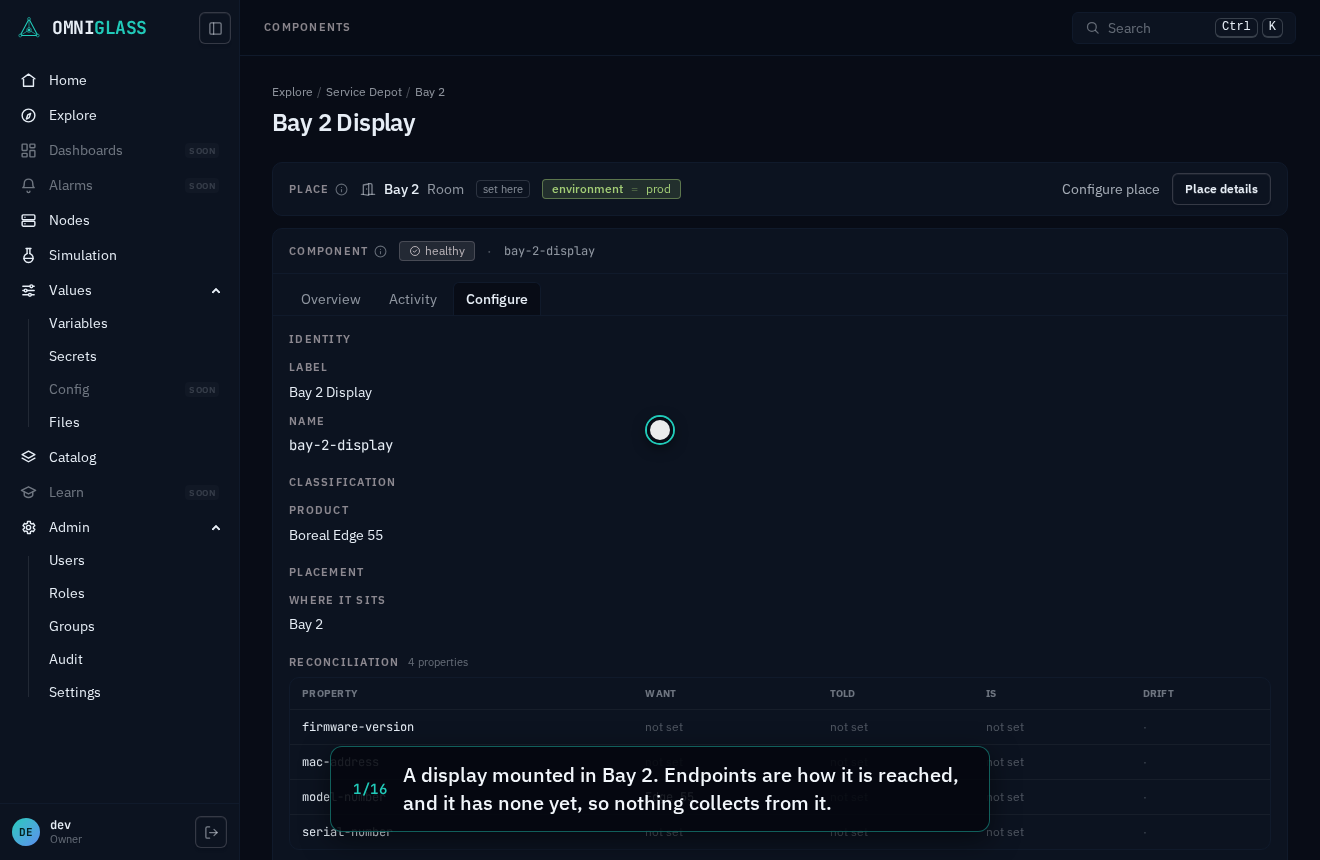Click the Dashboards grid icon
Screen dimensions: 1320x860
click(x=29, y=150)
